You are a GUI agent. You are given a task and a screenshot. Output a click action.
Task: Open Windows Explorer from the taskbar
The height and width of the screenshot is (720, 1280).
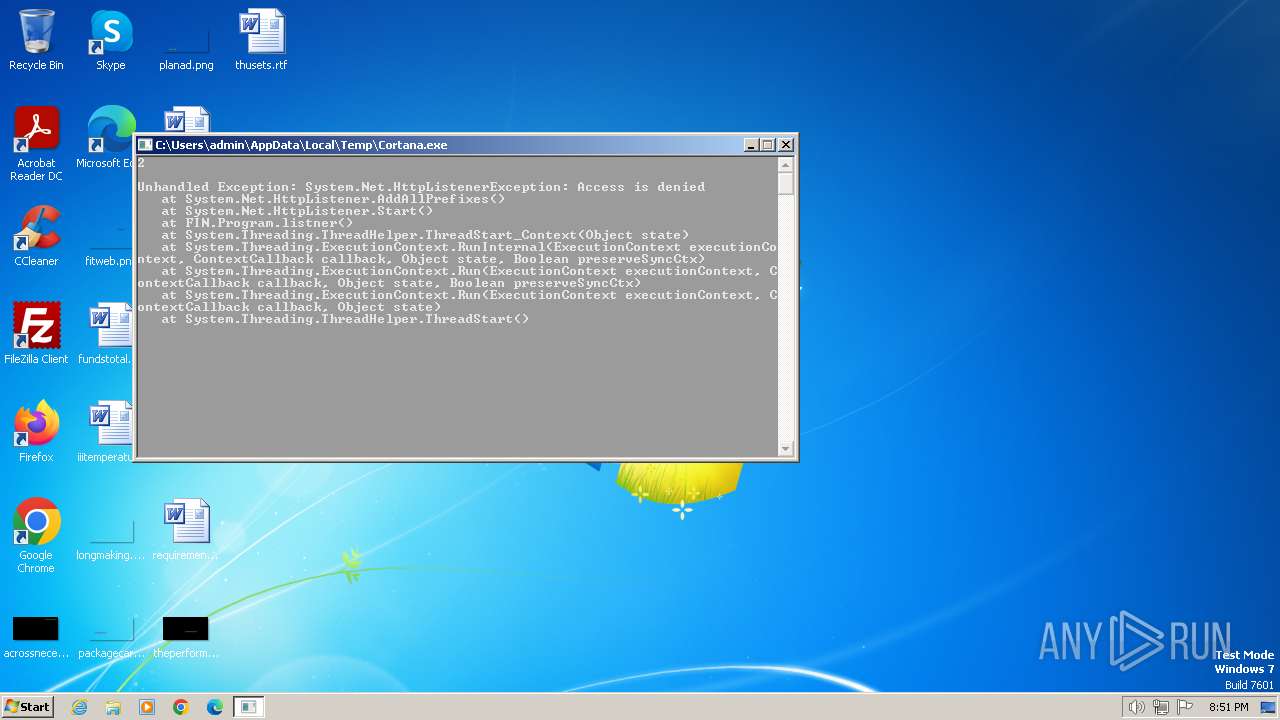click(113, 707)
